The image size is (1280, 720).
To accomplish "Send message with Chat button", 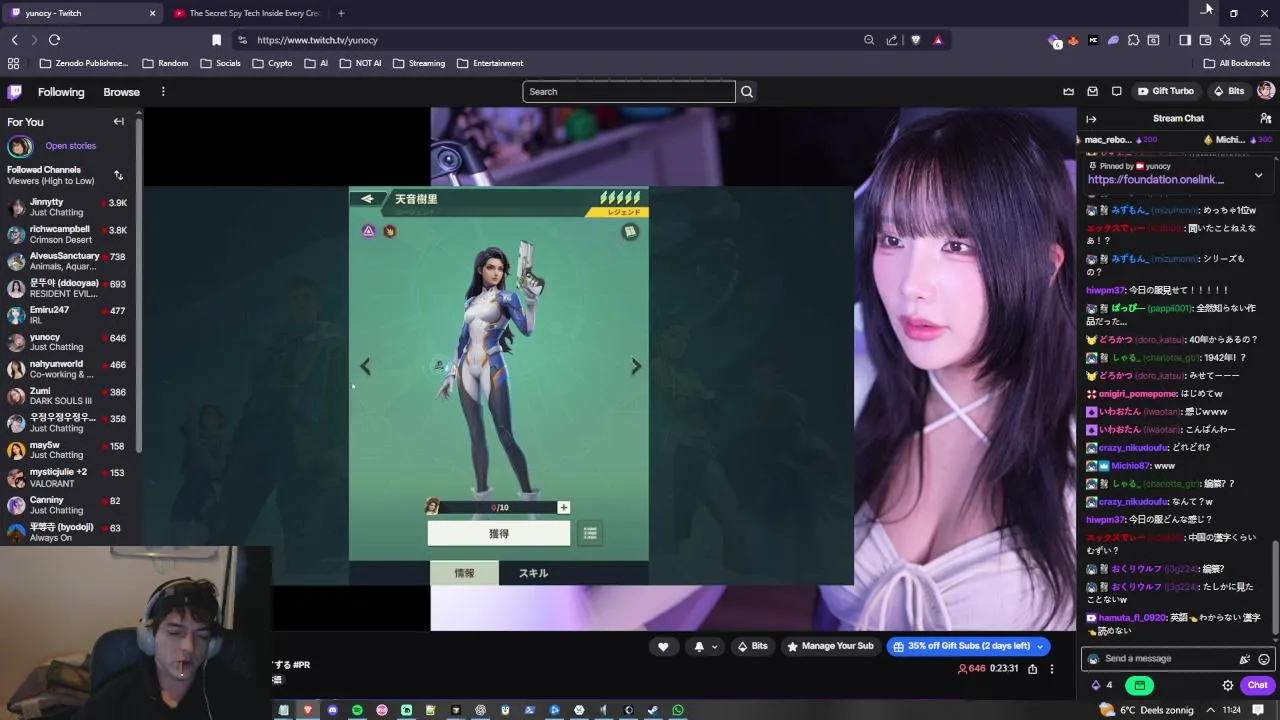I will pyautogui.click(x=1257, y=685).
